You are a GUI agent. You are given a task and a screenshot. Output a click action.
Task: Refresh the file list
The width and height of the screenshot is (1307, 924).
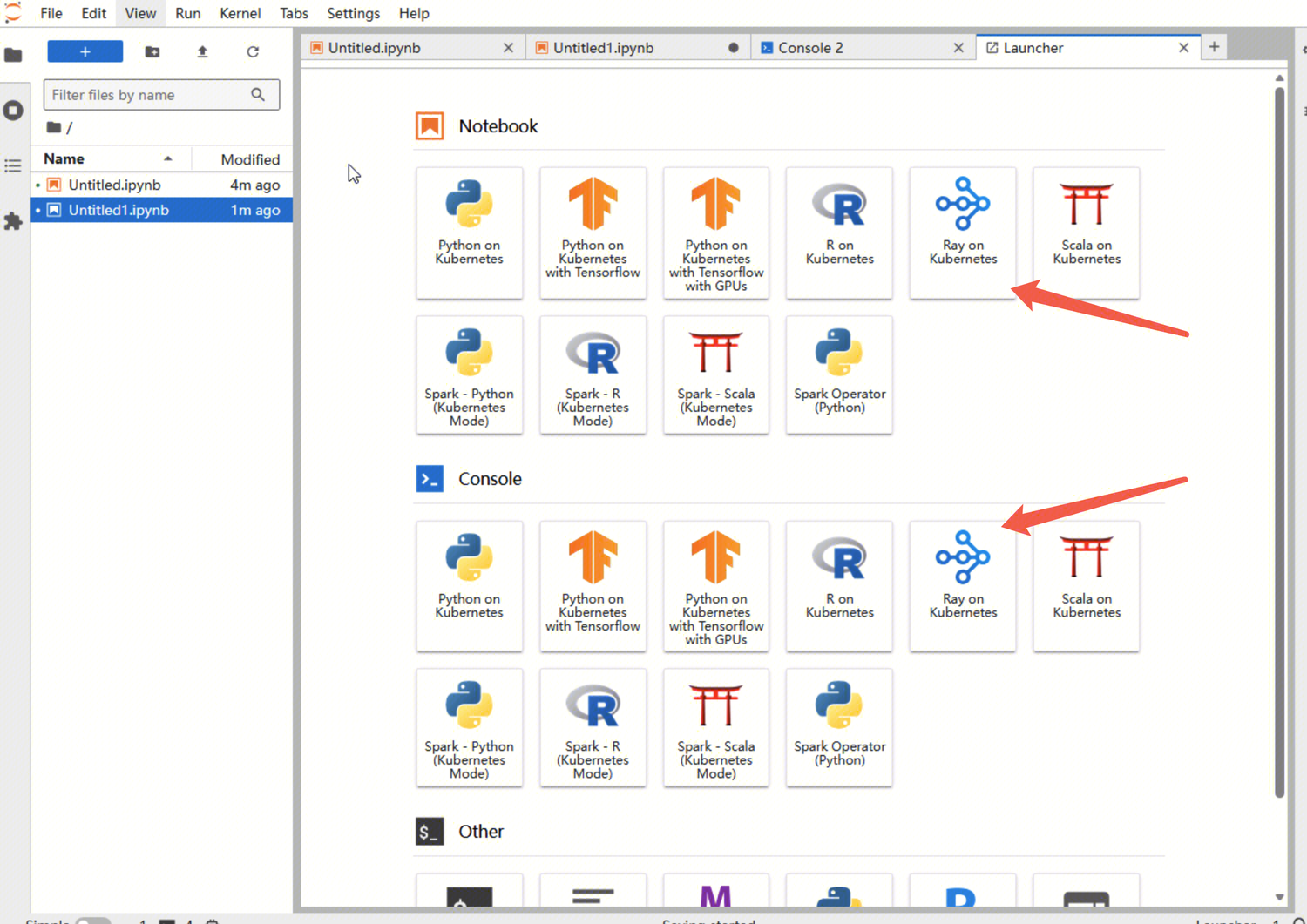click(x=253, y=51)
